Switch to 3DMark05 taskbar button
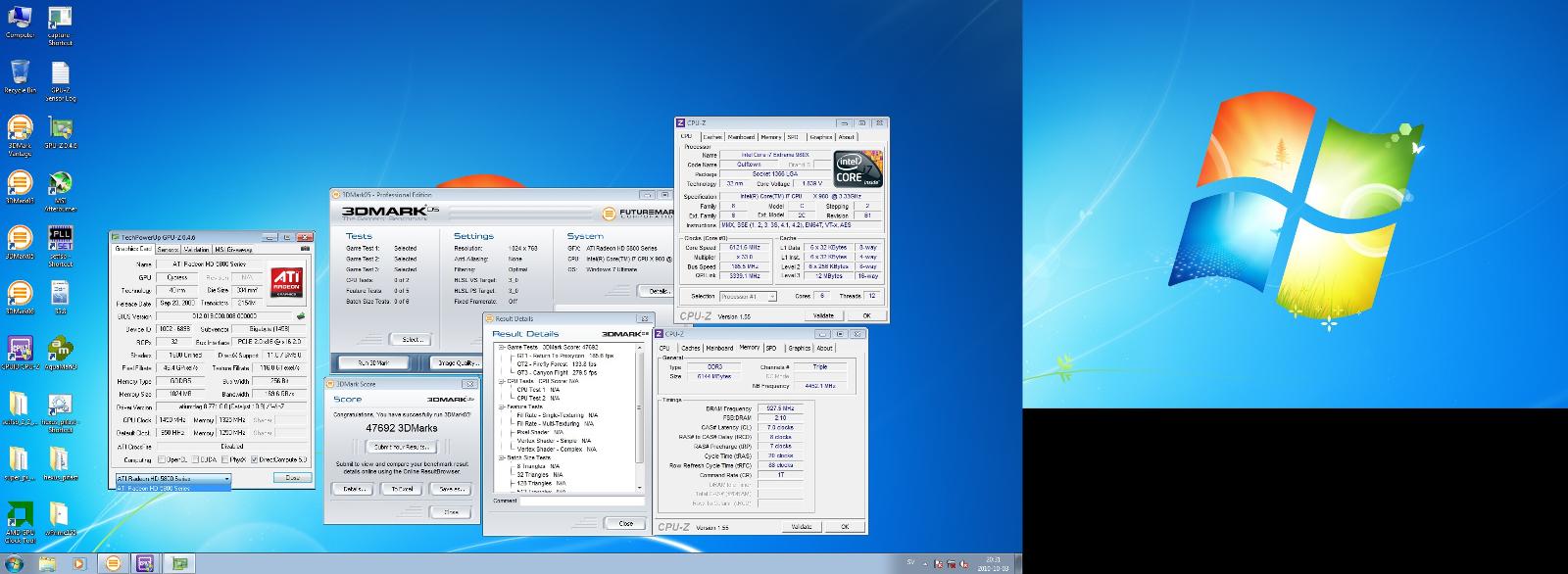 point(114,563)
